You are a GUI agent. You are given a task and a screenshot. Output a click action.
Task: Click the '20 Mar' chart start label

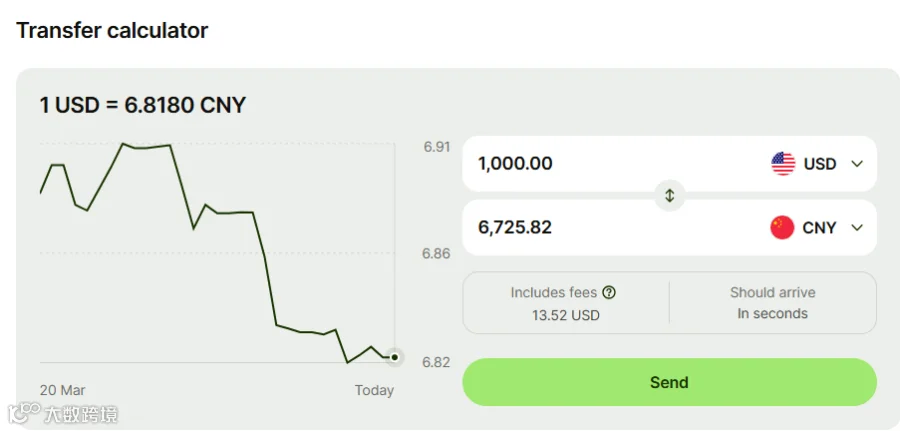(x=62, y=390)
